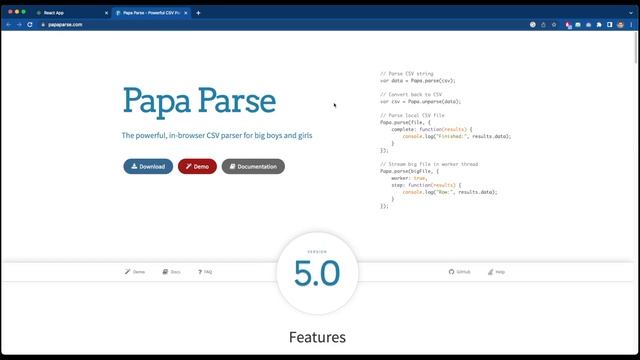The height and width of the screenshot is (360, 640).
Task: Click the 'worker: true,' code line
Action: [x=409, y=178]
